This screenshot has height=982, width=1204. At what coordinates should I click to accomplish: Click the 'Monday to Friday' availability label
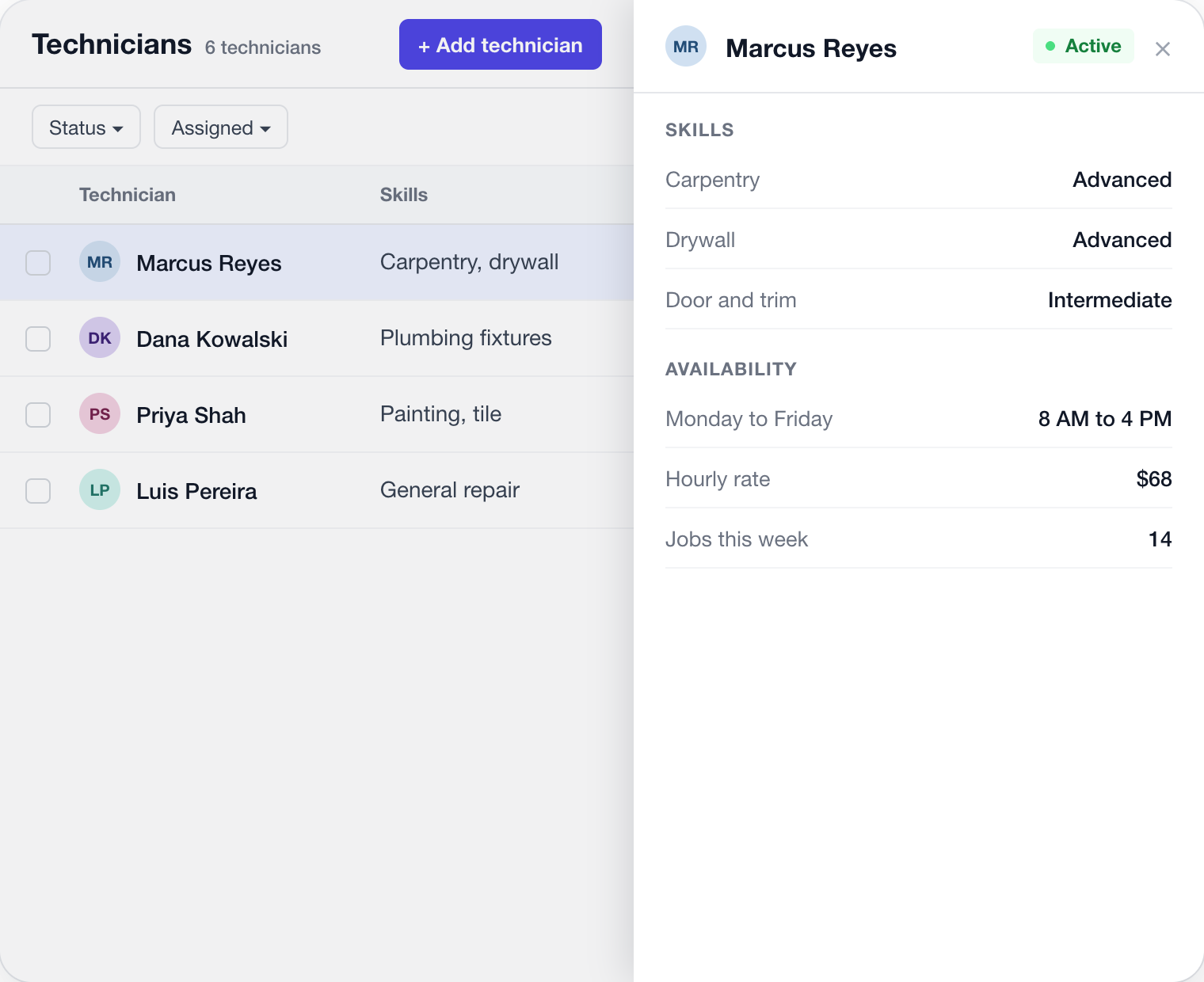[x=749, y=419]
